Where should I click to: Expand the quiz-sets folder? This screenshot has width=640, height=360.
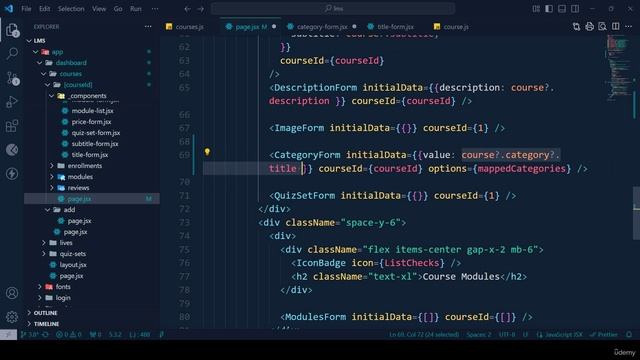click(x=44, y=254)
